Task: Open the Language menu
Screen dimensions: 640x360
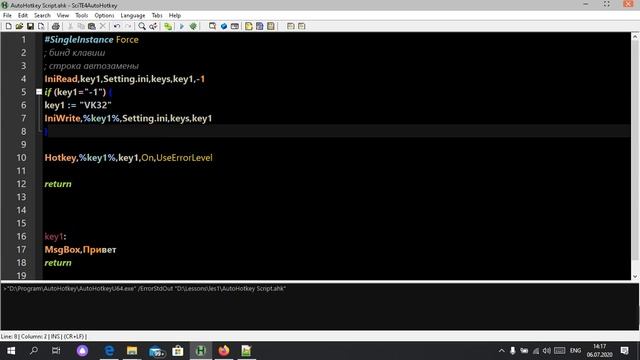Action: click(133, 15)
